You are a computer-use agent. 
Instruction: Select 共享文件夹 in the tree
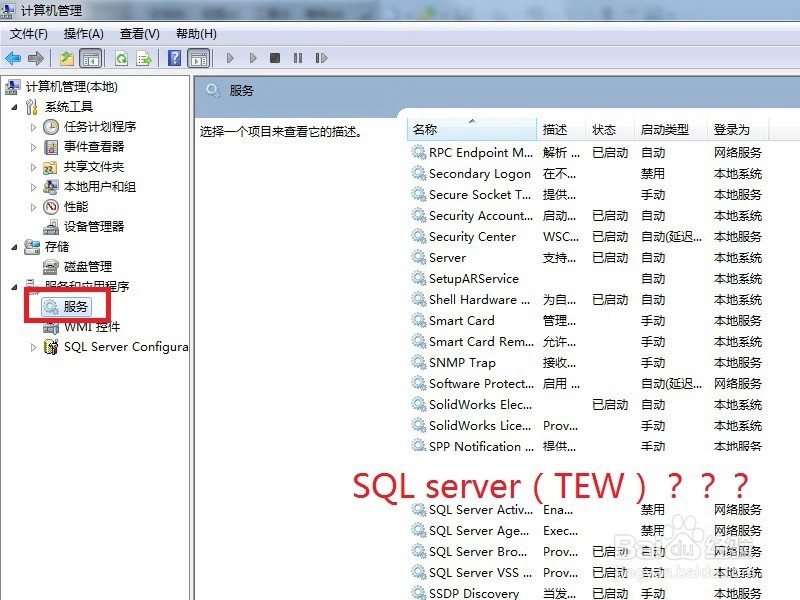[94, 167]
